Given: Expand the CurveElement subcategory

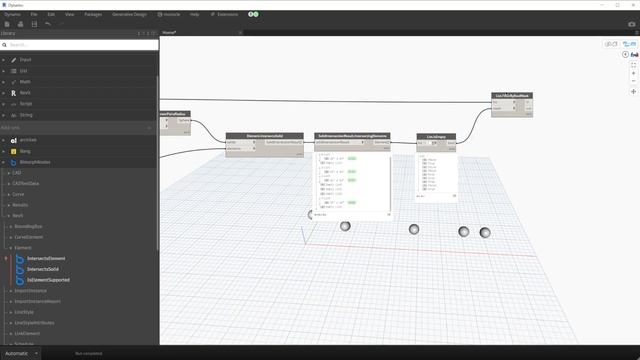Looking at the screenshot, I should coord(11,237).
